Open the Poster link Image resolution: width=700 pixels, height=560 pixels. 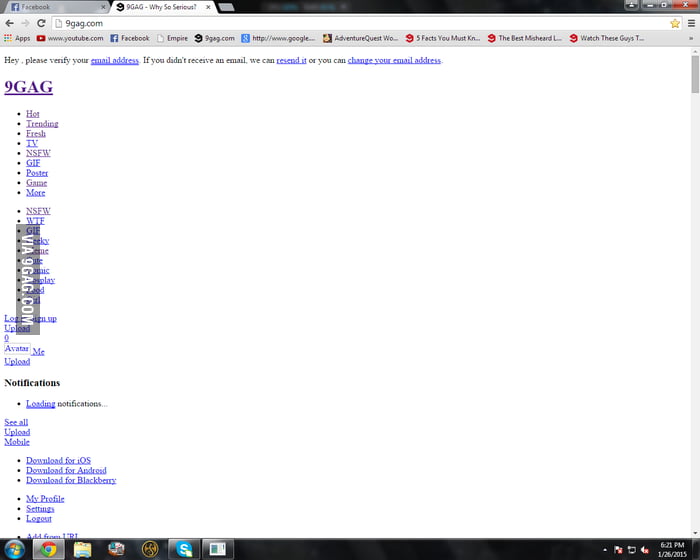[x=37, y=173]
